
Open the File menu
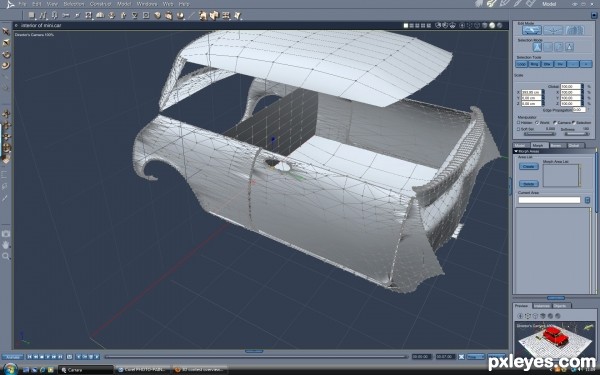point(23,4)
